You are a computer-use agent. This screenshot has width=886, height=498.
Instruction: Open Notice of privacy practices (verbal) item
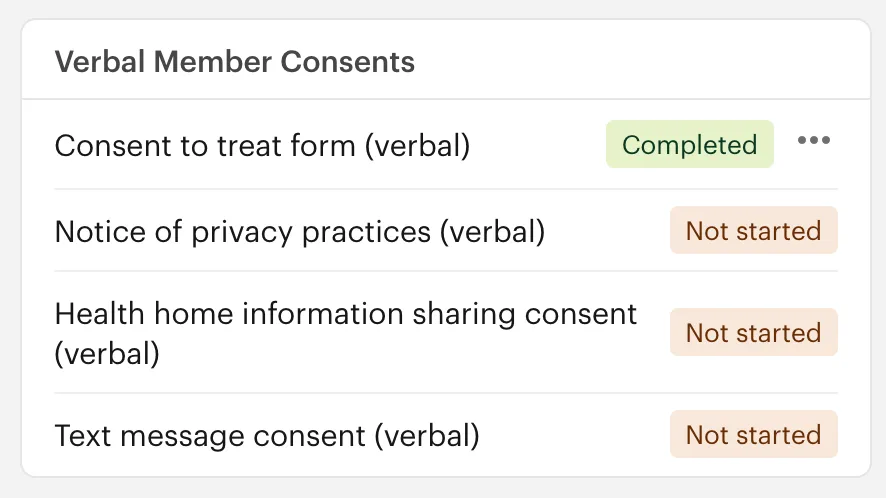point(299,232)
